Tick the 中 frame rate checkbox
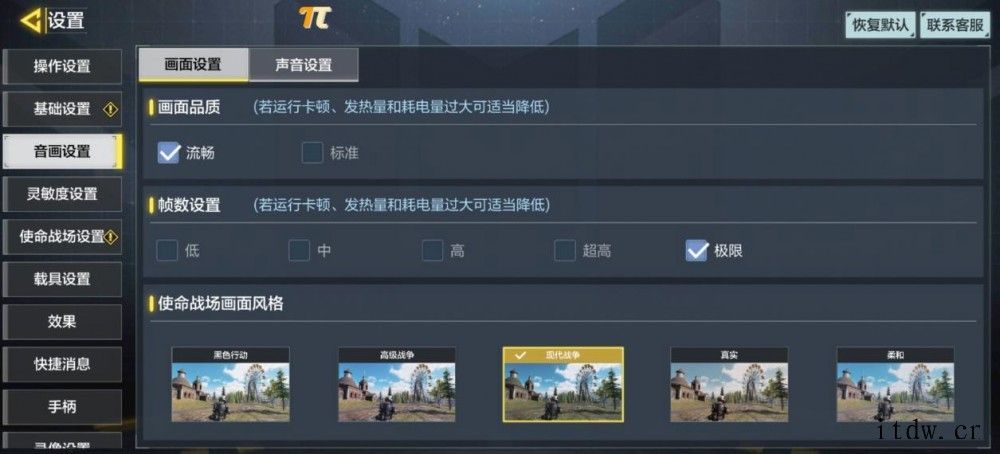1000x454 pixels. [x=299, y=251]
